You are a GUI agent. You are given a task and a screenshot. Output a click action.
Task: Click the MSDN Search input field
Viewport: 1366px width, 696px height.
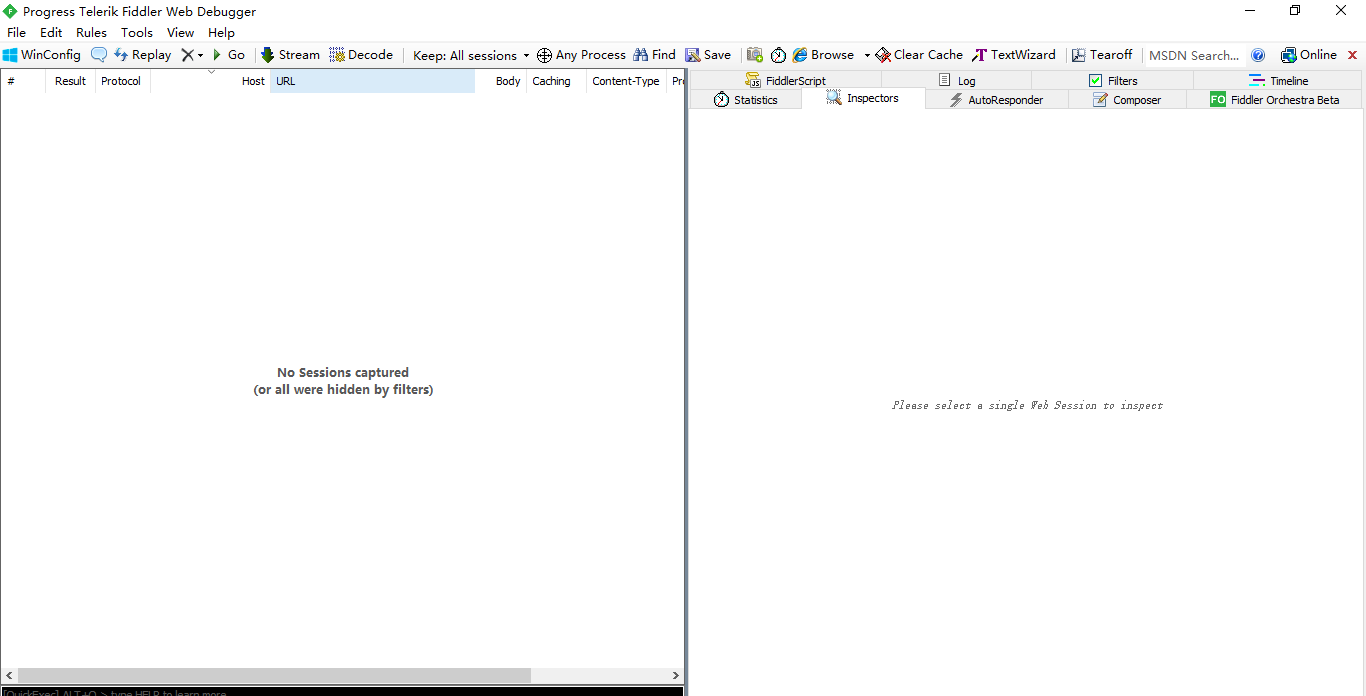pos(1194,55)
